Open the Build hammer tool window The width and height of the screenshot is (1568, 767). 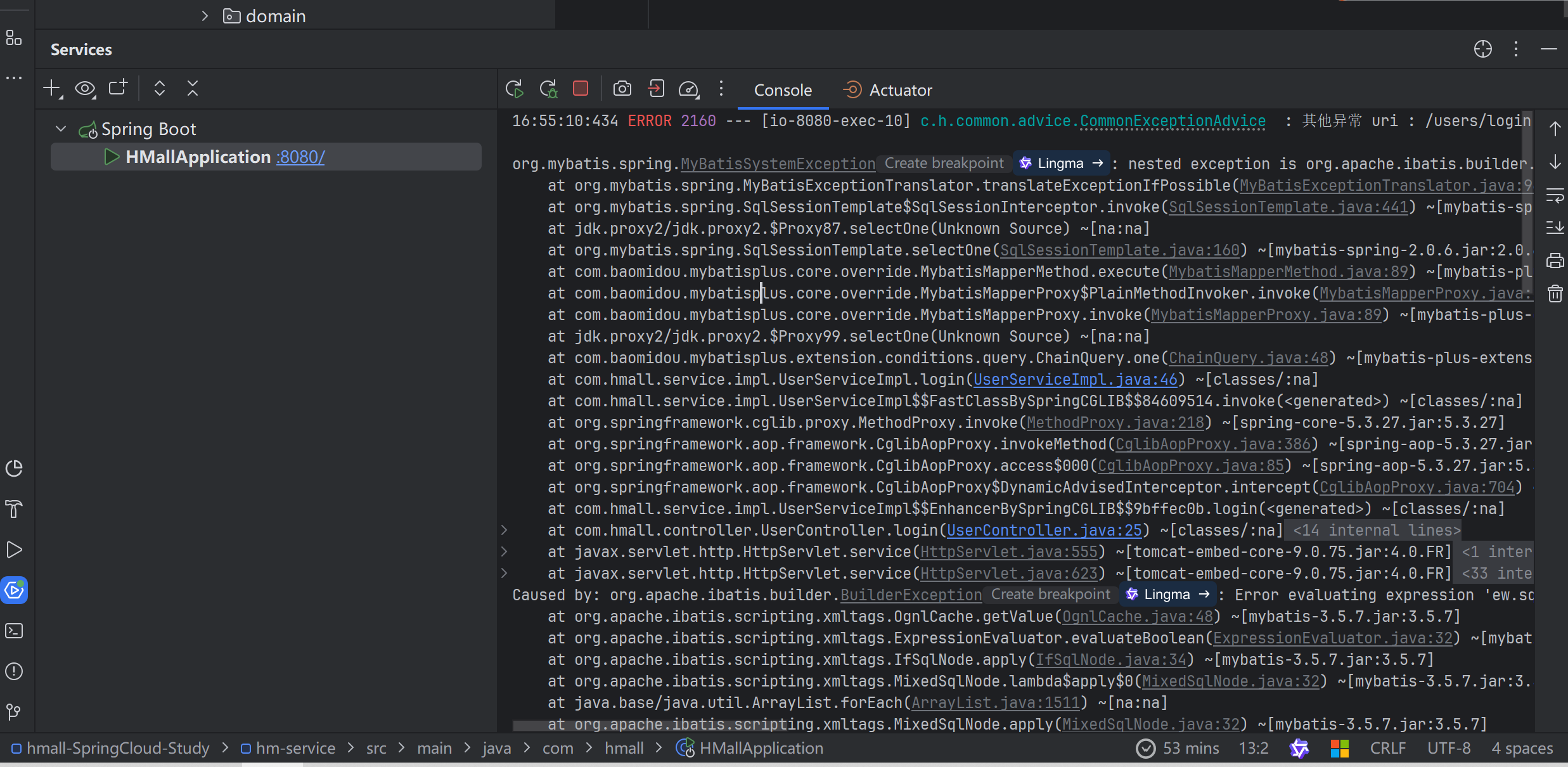pos(14,509)
